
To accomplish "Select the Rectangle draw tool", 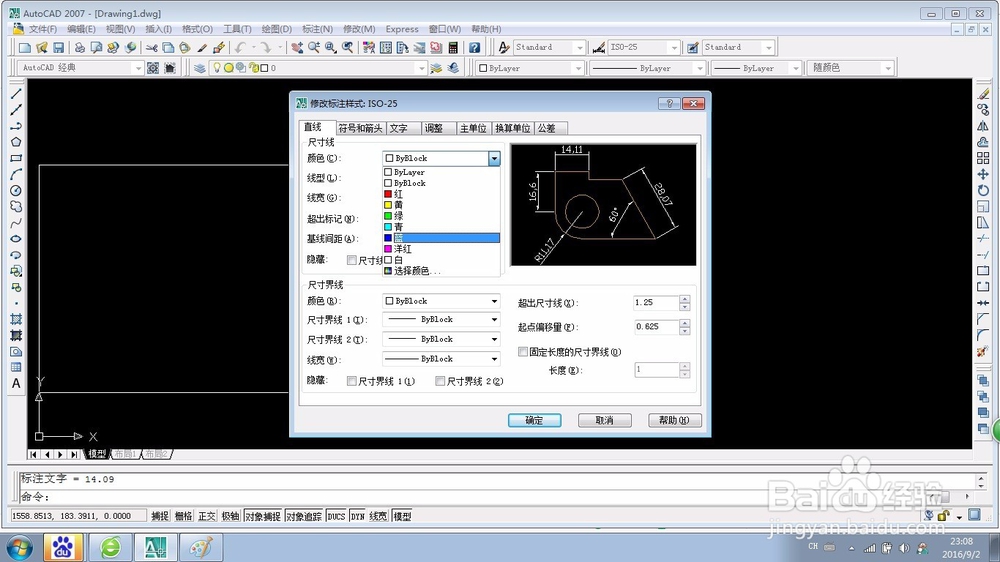I will [16, 158].
